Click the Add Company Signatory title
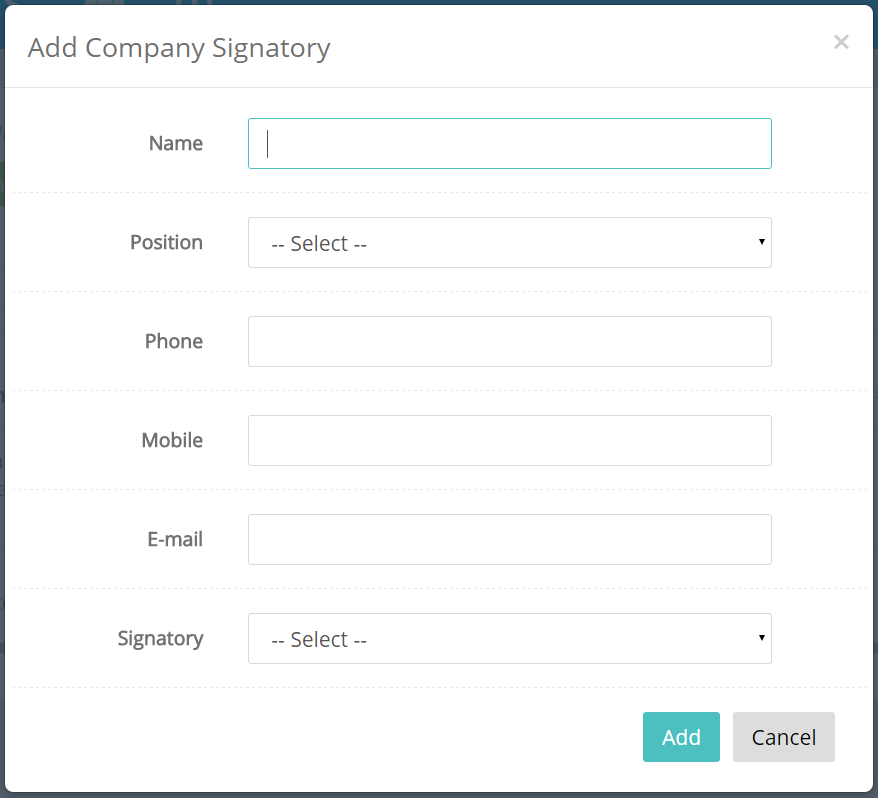878x798 pixels. [x=179, y=48]
